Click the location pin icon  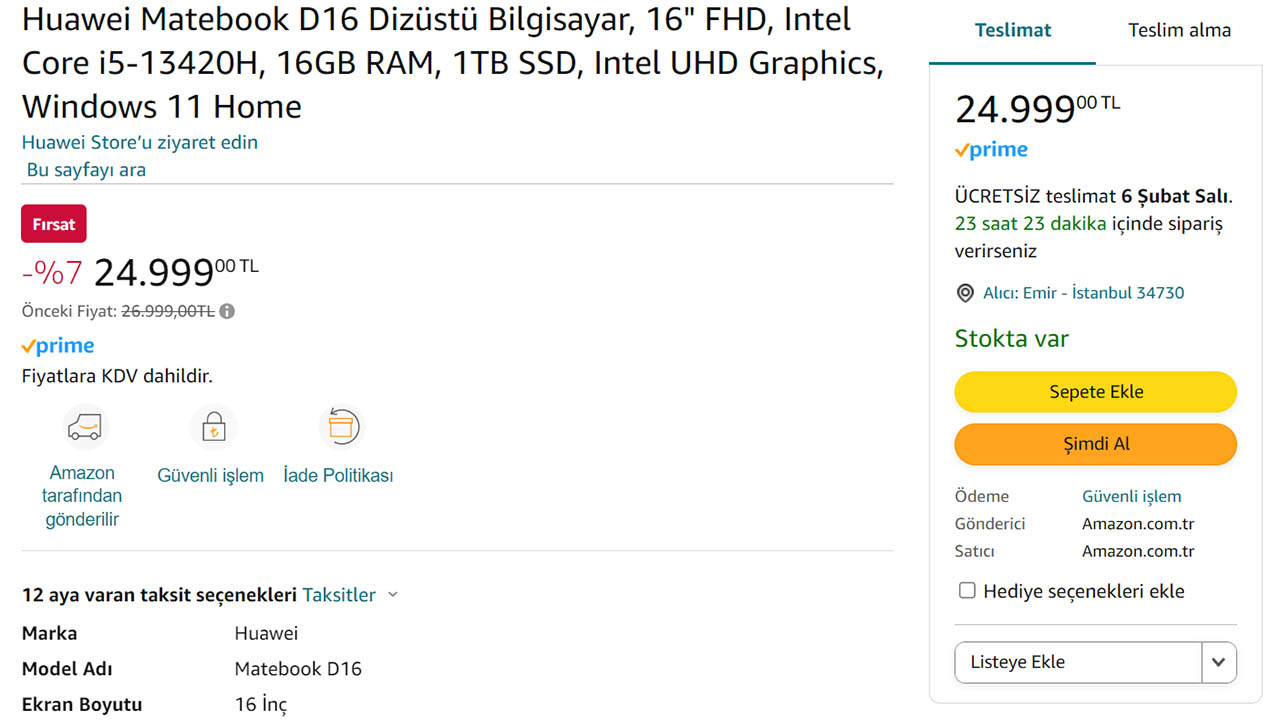[965, 293]
